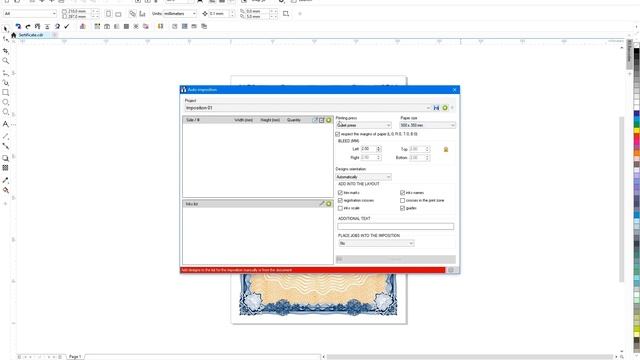Viewport: 640px width, 360px height.
Task: Open Place jobs into the imposition dropdown
Action: coord(376,243)
